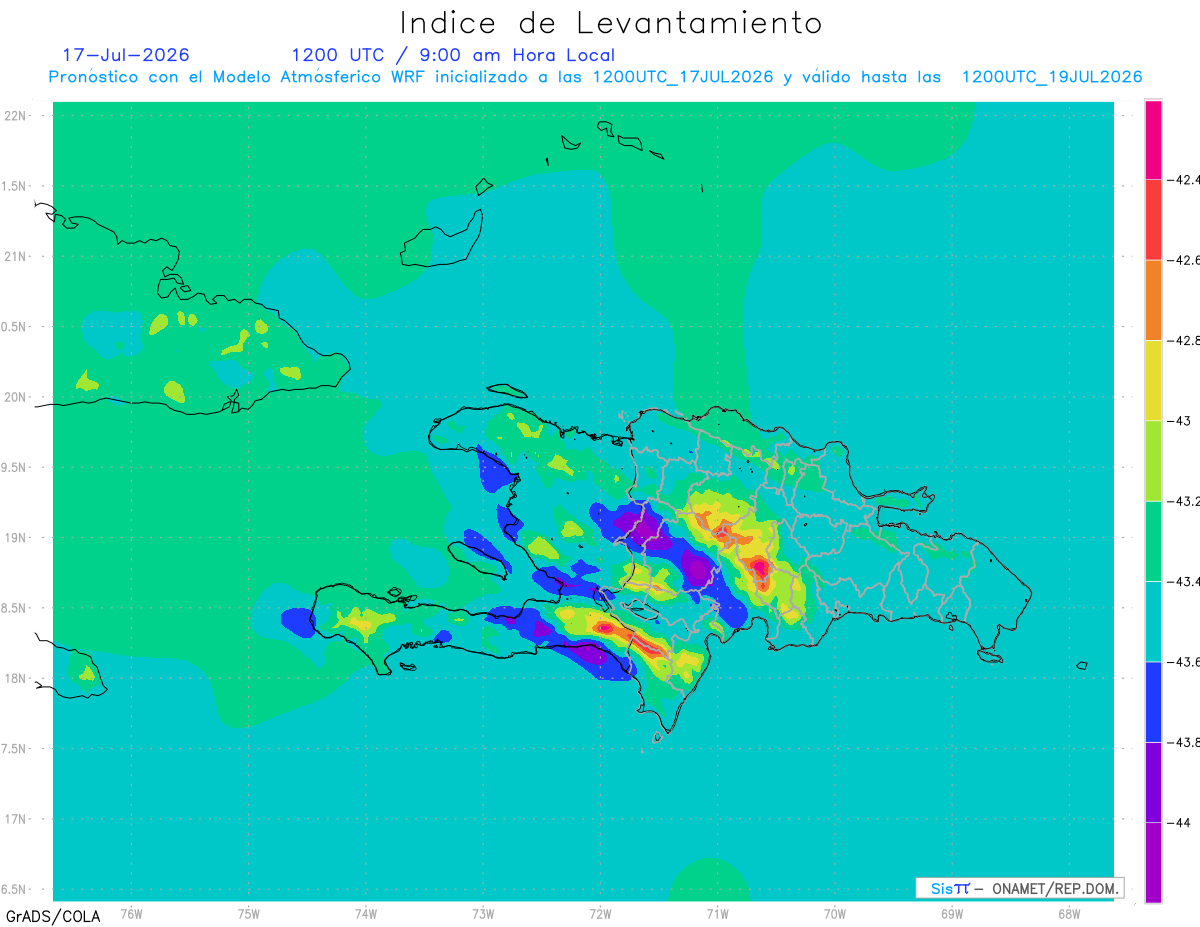1200x927 pixels.
Task: Click the "-42.8" colorbar value
Action: pyautogui.click(x=1185, y=341)
